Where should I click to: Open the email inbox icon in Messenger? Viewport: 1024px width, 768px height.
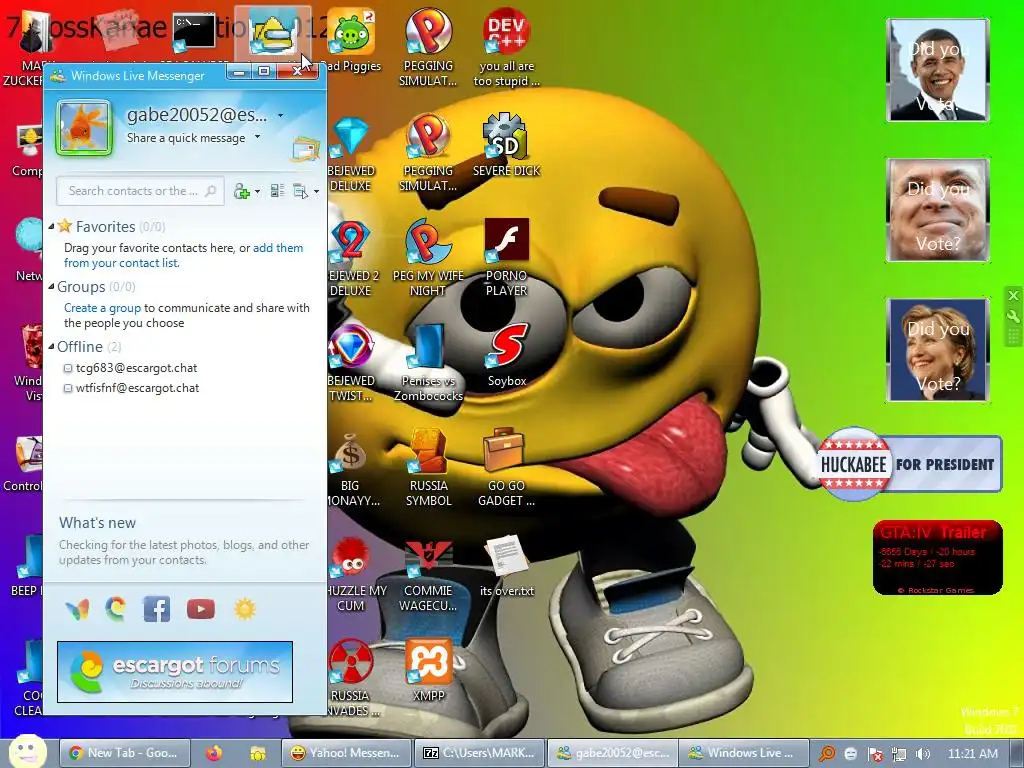(x=305, y=149)
